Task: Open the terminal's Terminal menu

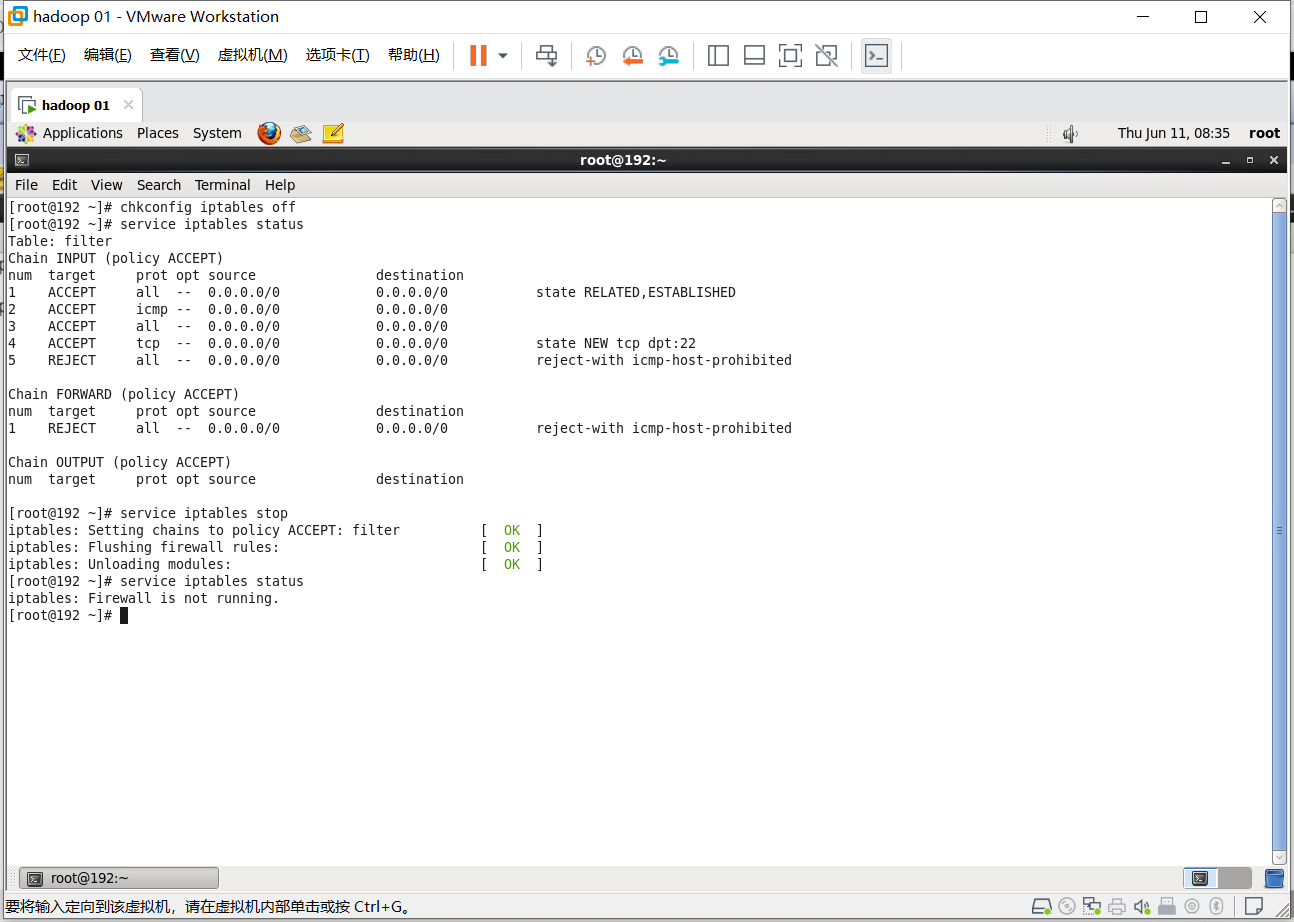Action: (223, 185)
